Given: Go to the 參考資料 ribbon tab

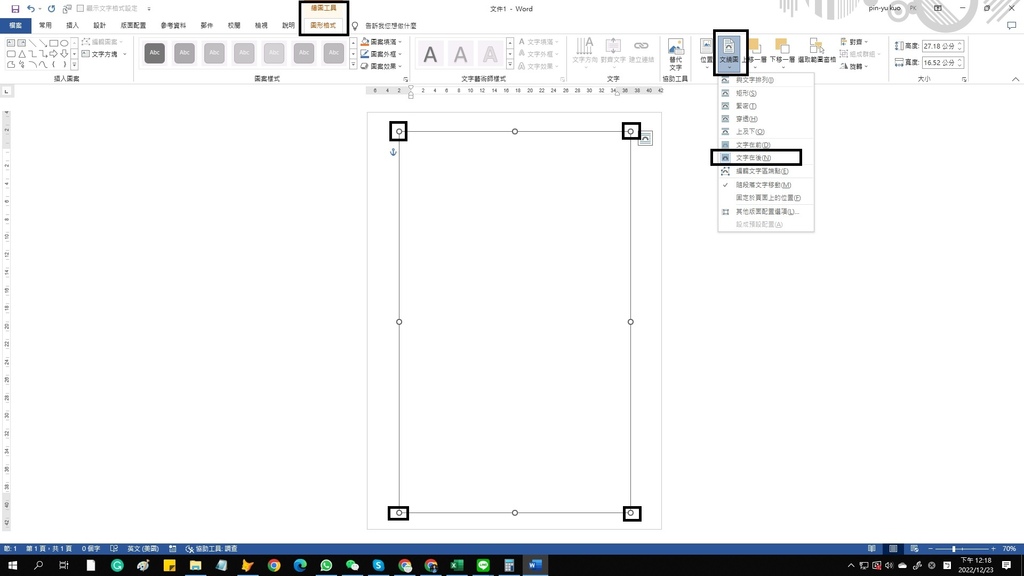Looking at the screenshot, I should click(173, 25).
